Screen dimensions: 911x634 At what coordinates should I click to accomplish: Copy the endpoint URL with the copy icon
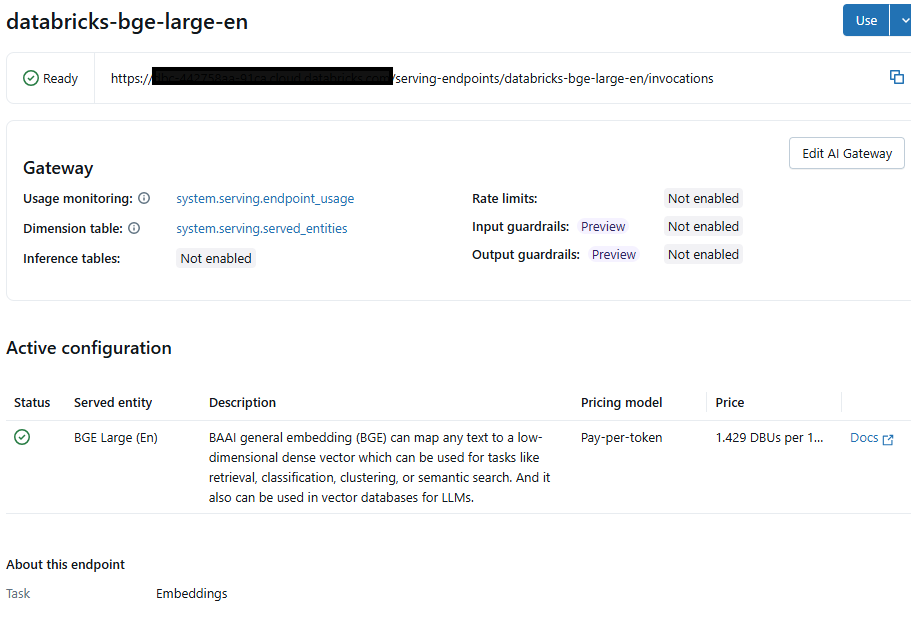tap(896, 77)
